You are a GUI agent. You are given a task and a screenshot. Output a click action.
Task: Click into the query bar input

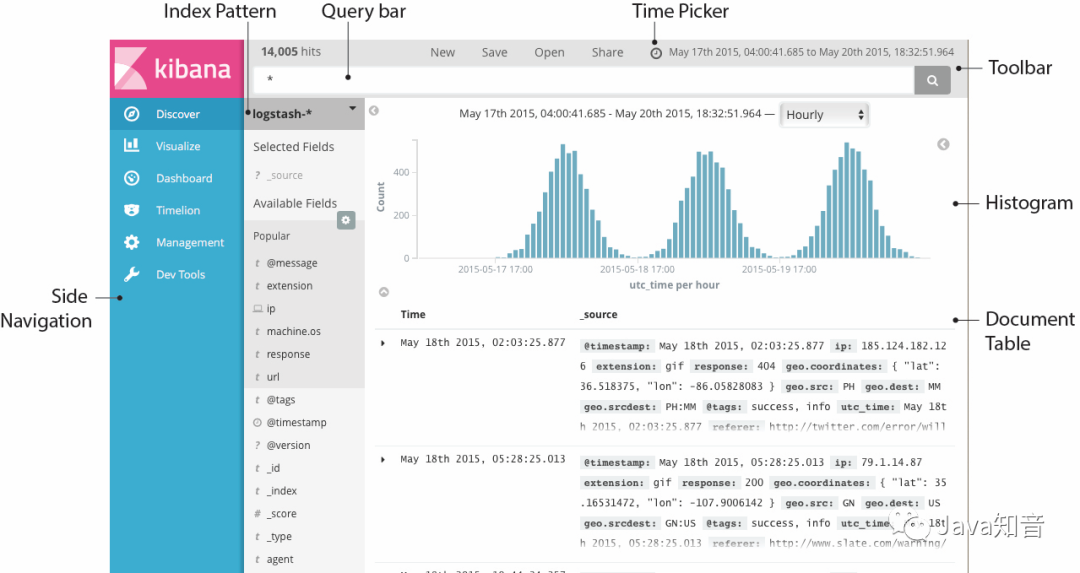tap(584, 80)
